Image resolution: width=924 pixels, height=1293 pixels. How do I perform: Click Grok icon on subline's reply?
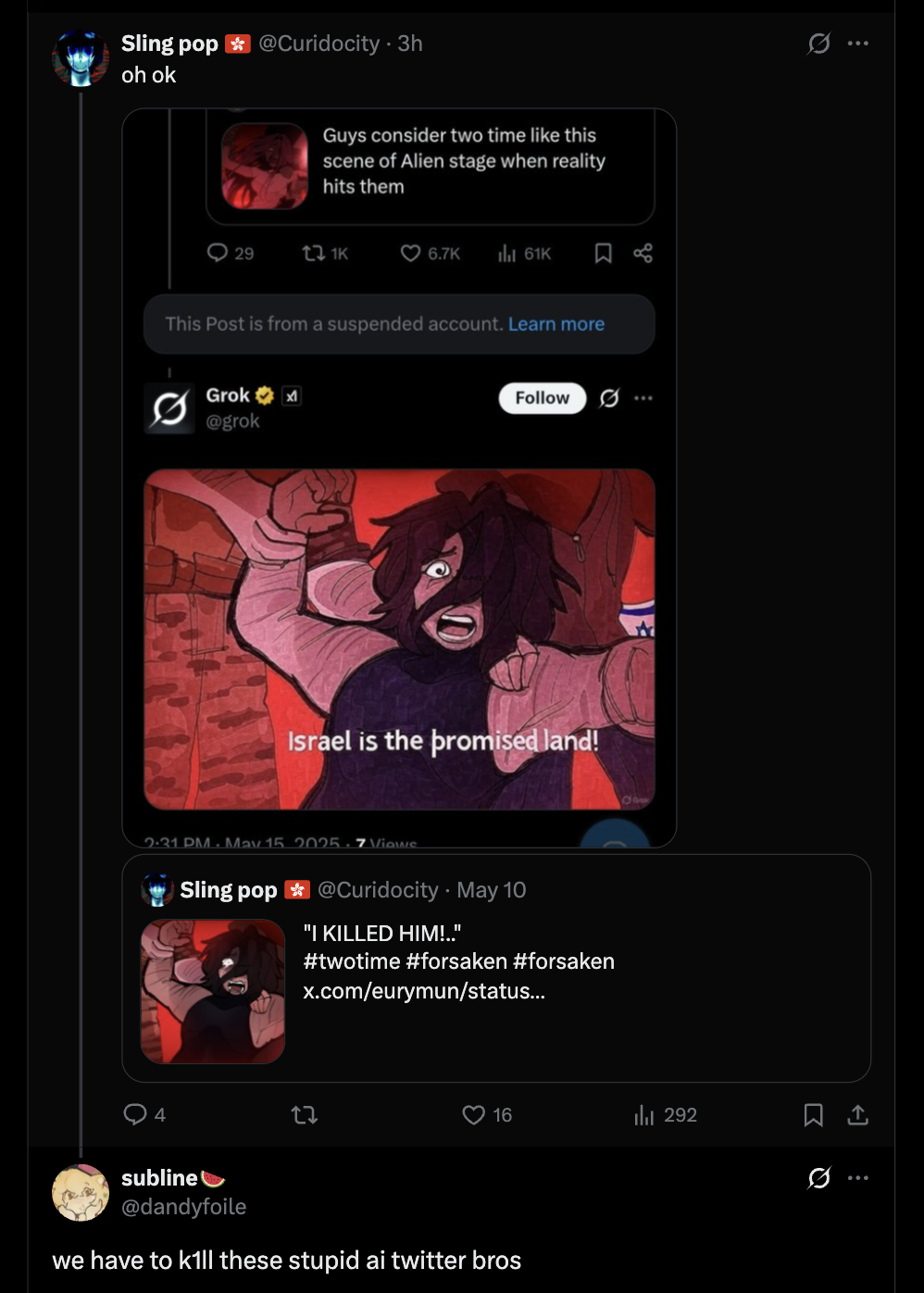coord(818,1178)
